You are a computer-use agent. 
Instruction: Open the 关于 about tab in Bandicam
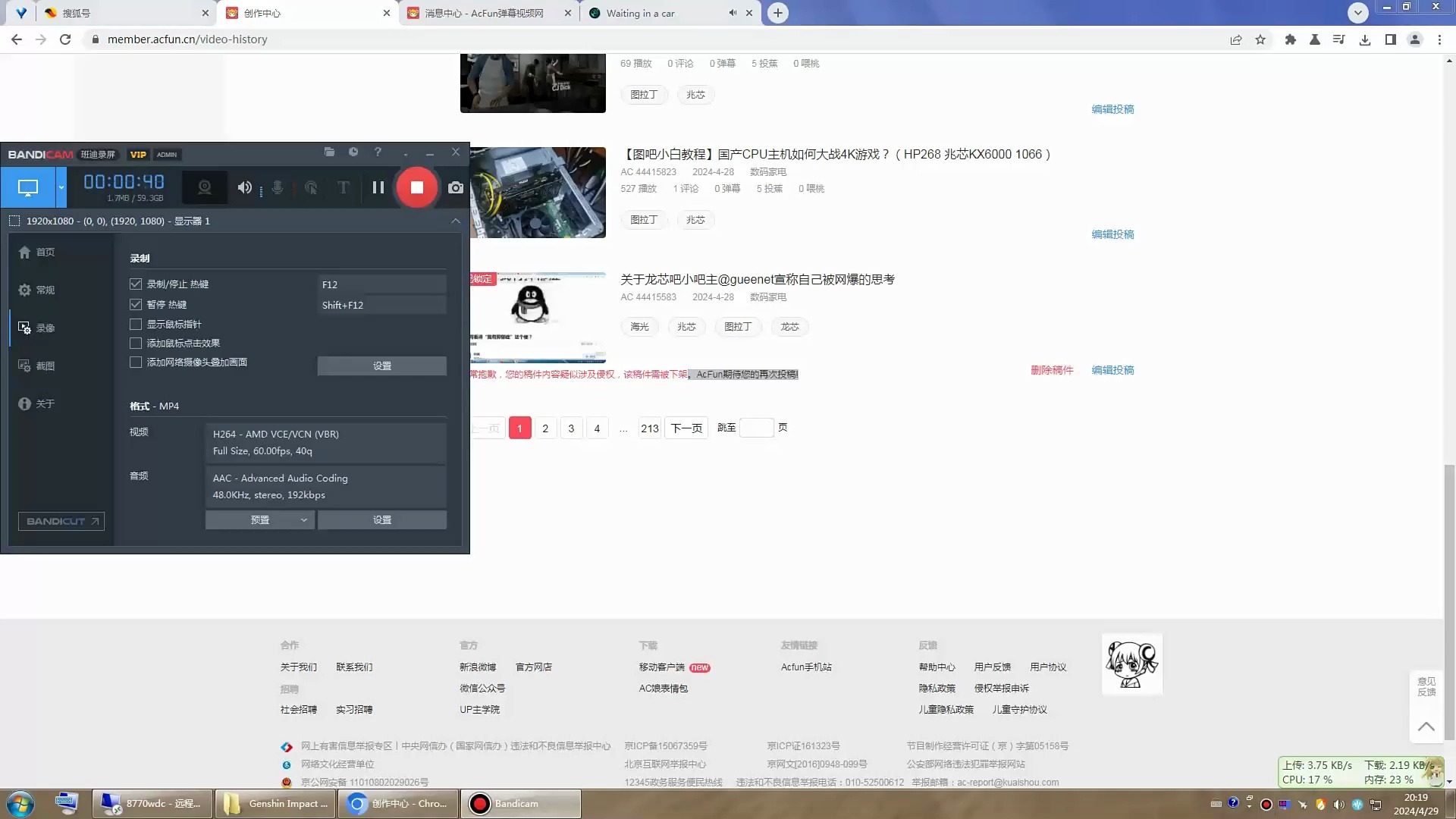coord(36,403)
